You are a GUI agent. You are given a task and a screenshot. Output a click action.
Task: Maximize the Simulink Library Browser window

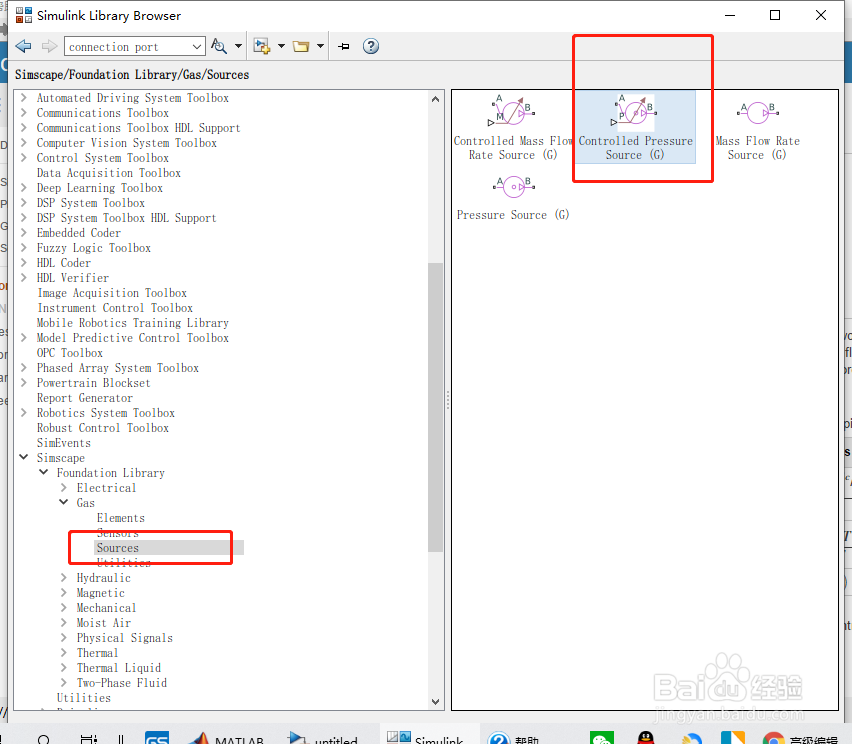coord(775,15)
